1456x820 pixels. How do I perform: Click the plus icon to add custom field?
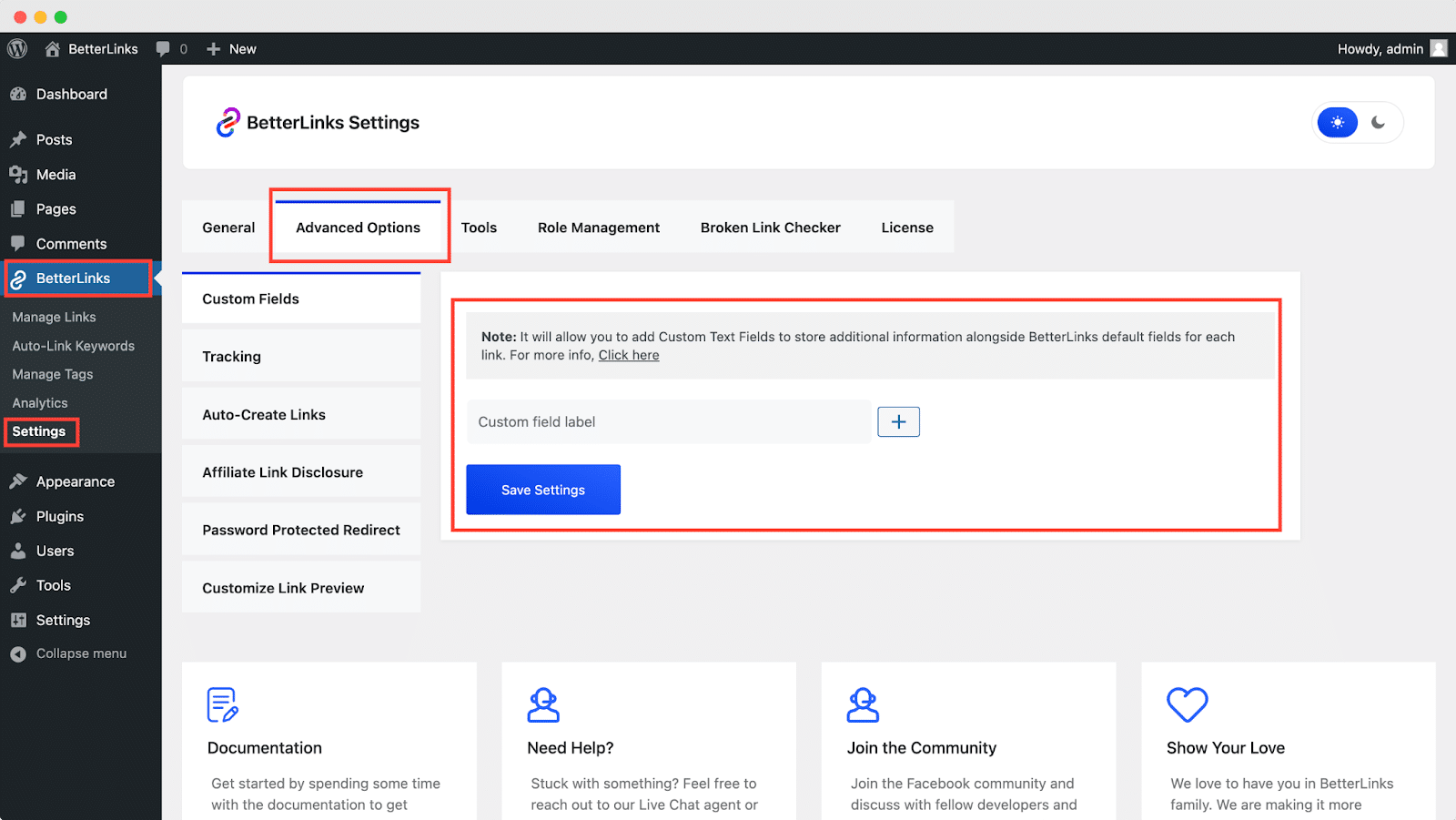(898, 421)
